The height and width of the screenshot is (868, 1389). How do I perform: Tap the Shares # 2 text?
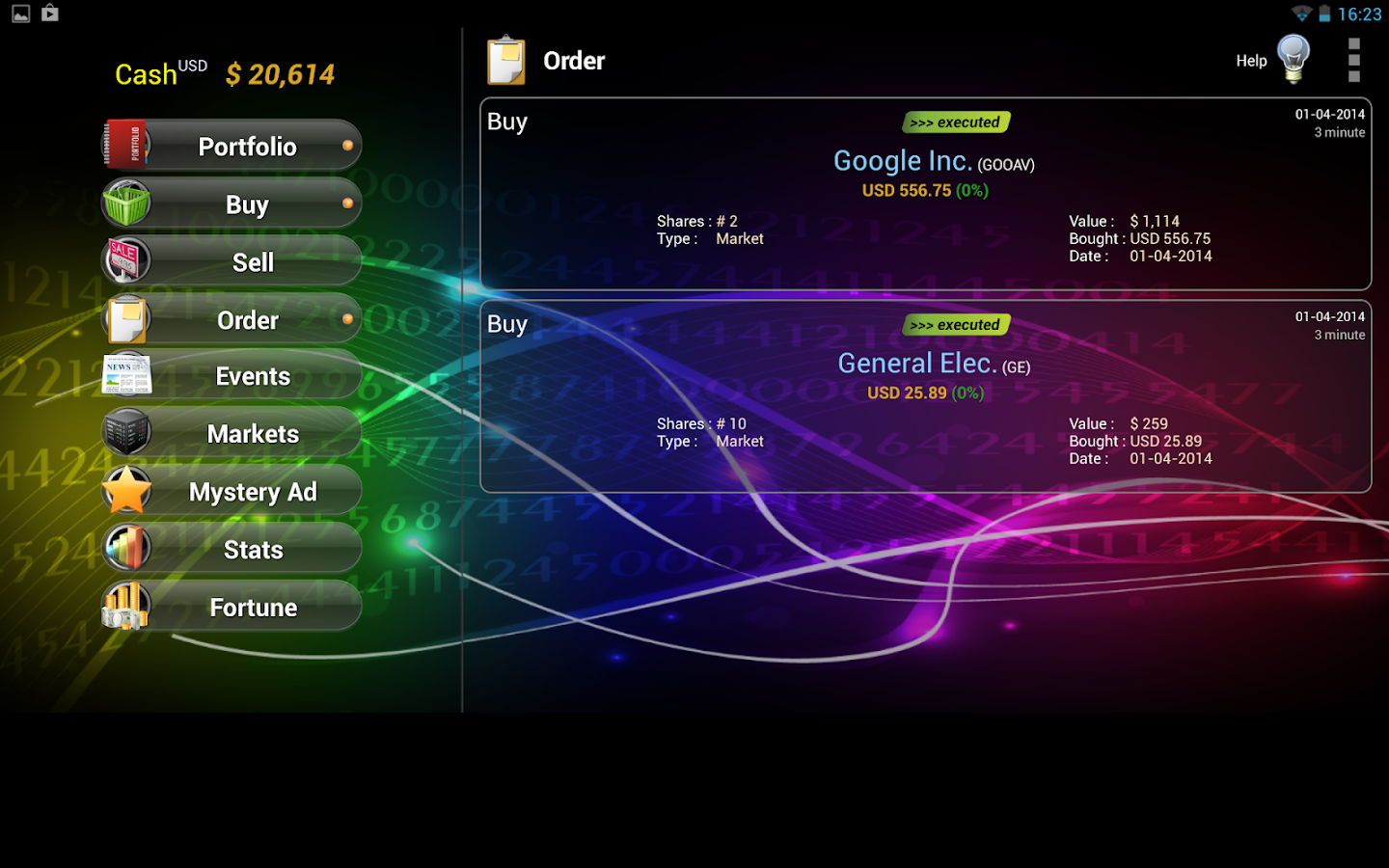(697, 221)
